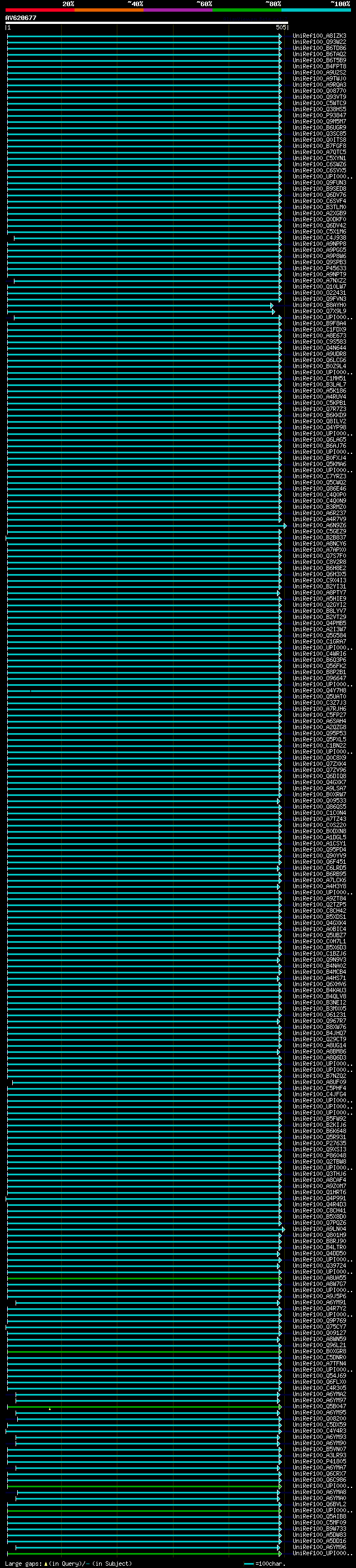Image resolution: width=356 pixels, height=1568 pixels.
Task: Click hit label UniRef100_B3MXO5
Action: [319, 1009]
